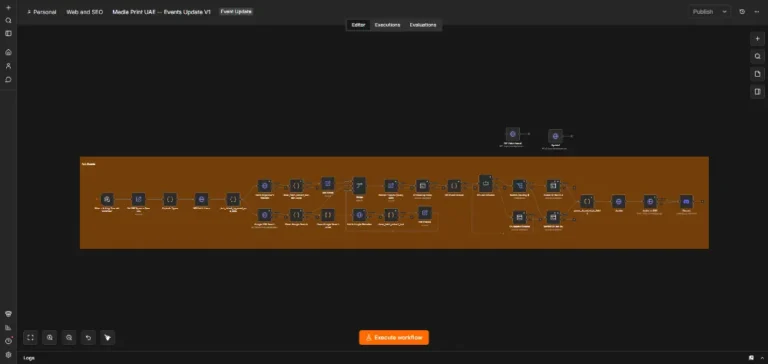Pop out logs panel icon
This screenshot has width=768, height=364.
tap(751, 358)
